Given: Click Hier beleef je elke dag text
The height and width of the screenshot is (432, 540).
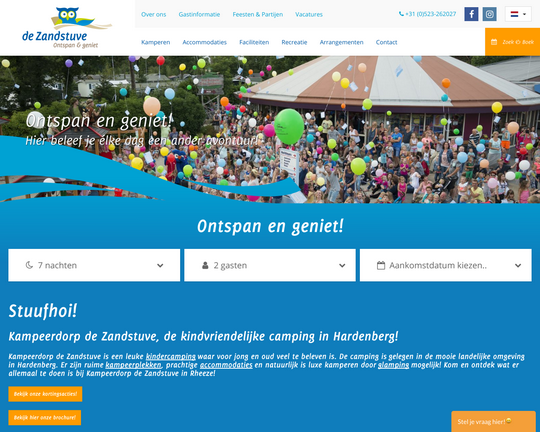Looking at the screenshot, I should (x=142, y=141).
